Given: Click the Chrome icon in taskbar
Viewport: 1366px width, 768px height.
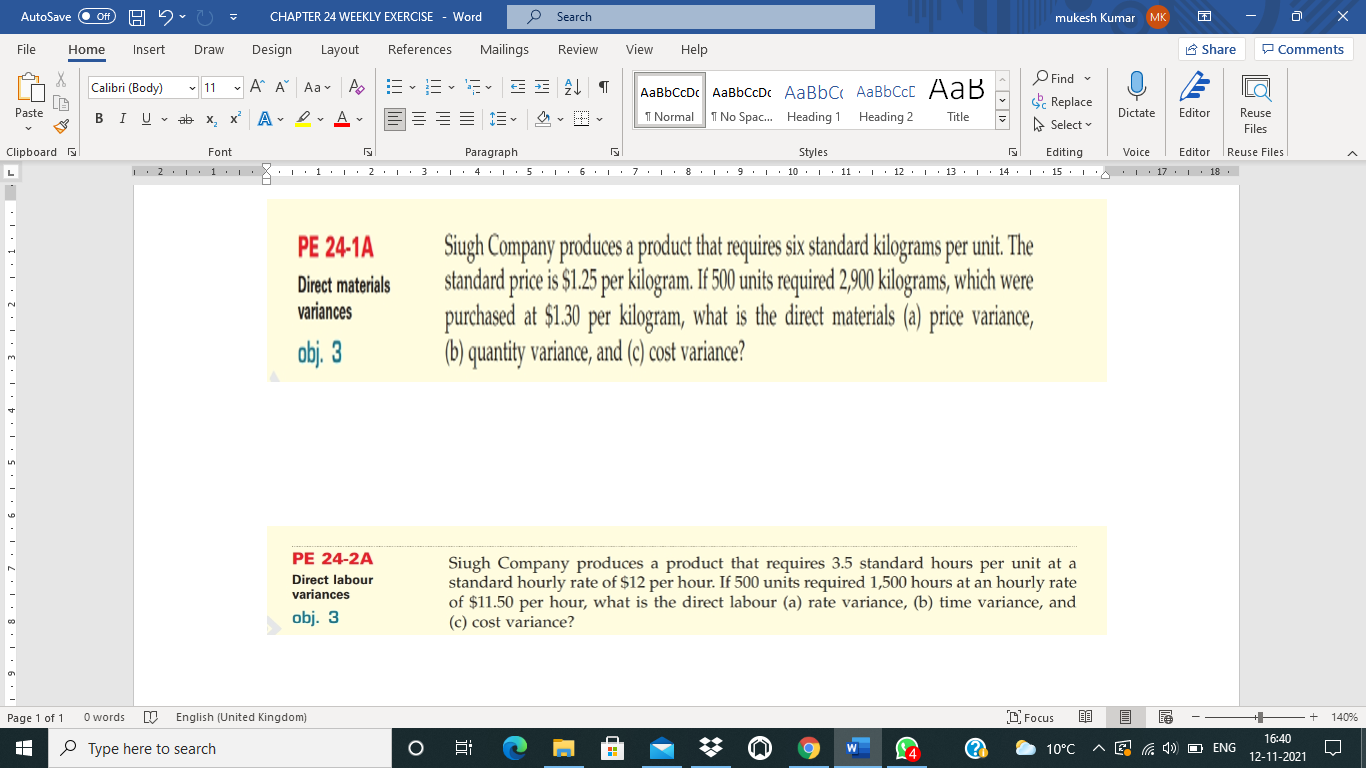Looking at the screenshot, I should pos(809,748).
